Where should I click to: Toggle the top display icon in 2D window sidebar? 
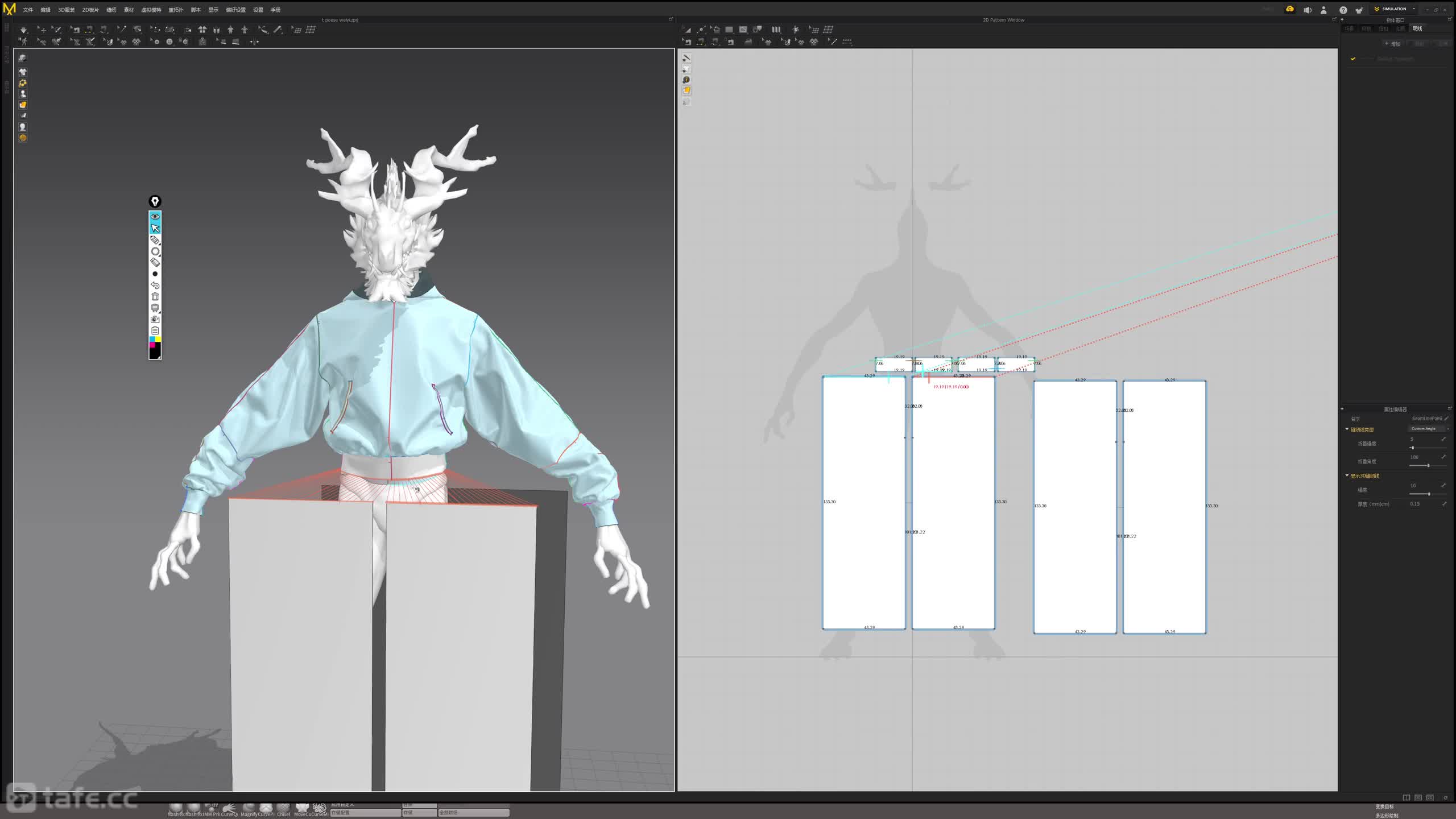click(x=686, y=58)
